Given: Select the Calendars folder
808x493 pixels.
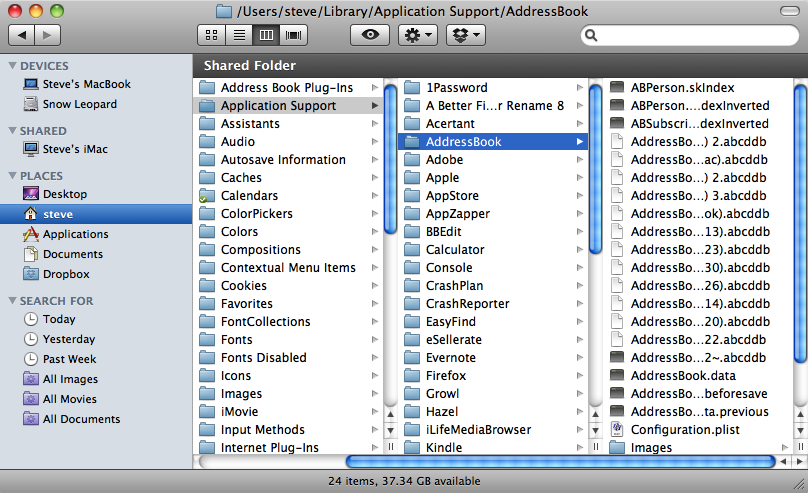Looking at the screenshot, I should coord(289,196).
